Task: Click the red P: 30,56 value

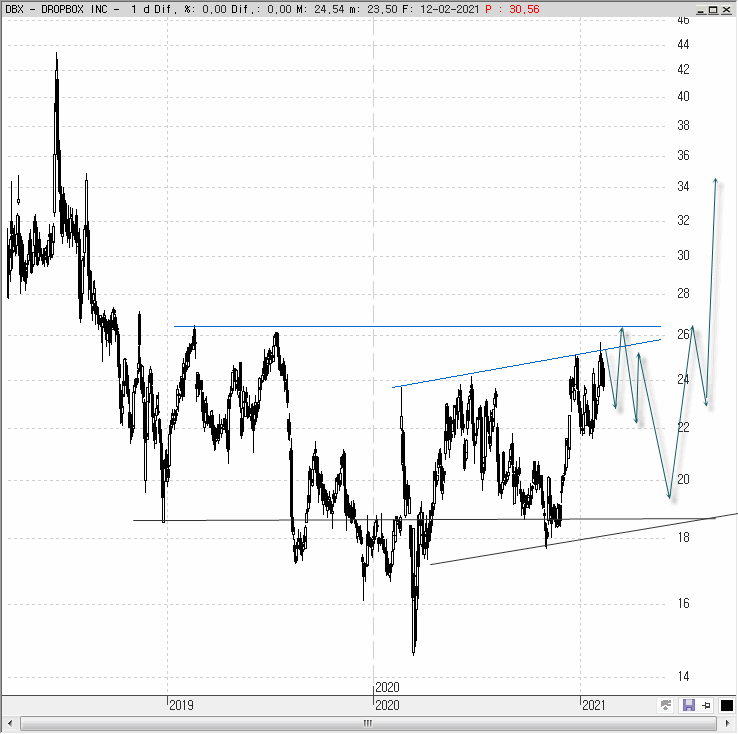Action: [512, 9]
